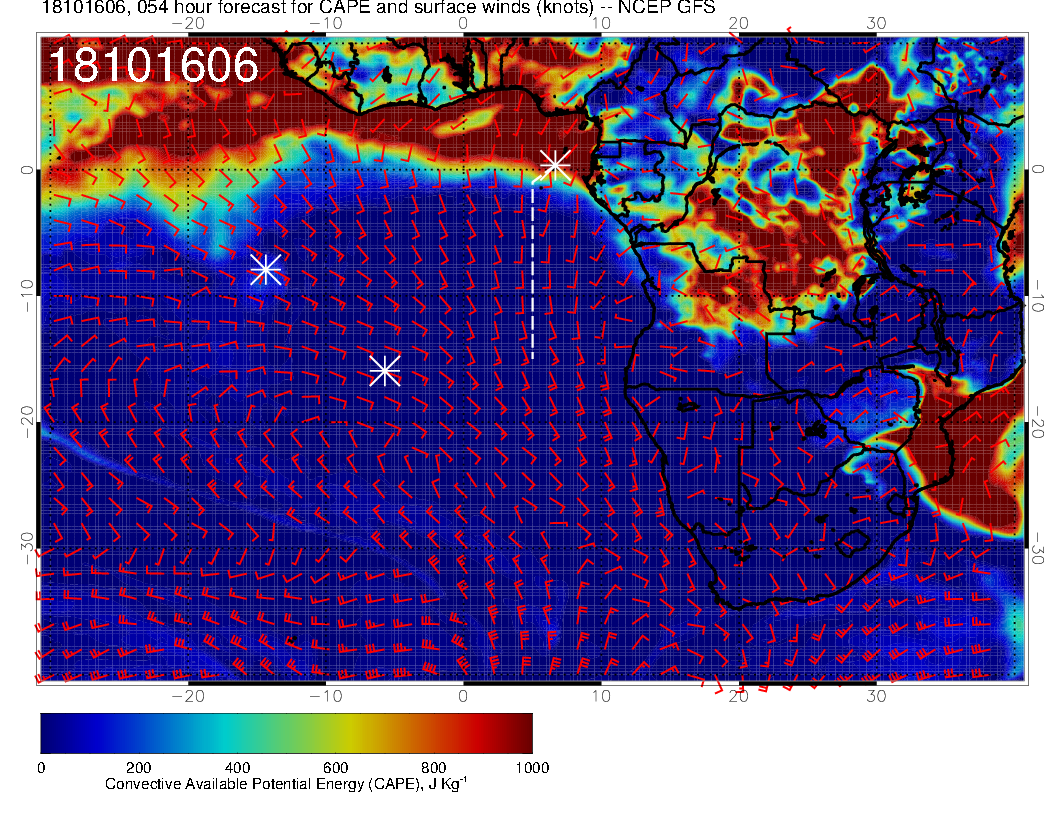
Task: Click the 1000 tick label under the colorbar
Action: pos(532,768)
